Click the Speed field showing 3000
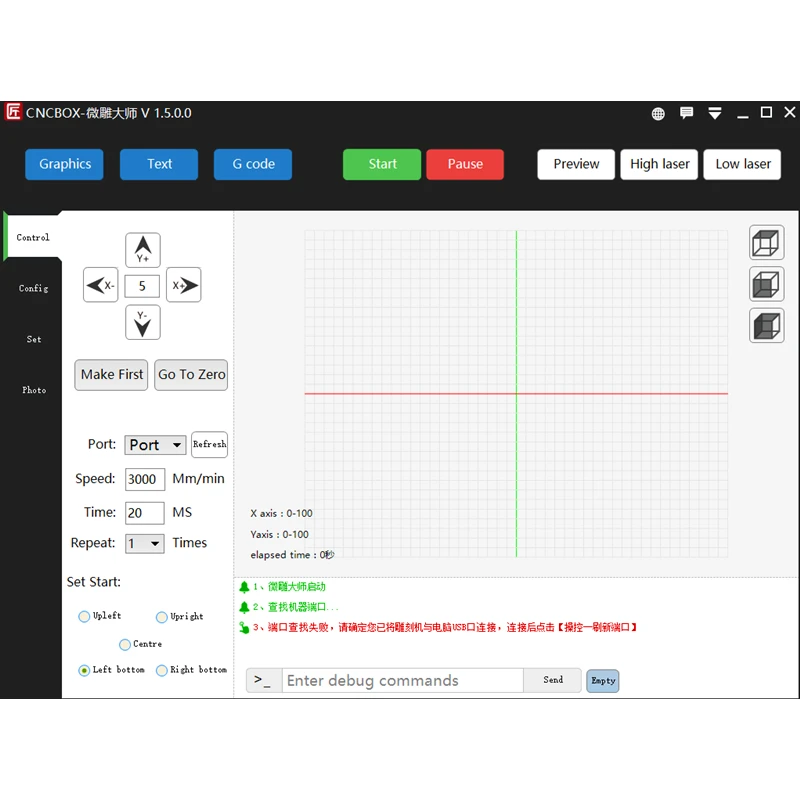The image size is (800, 800). 145,479
